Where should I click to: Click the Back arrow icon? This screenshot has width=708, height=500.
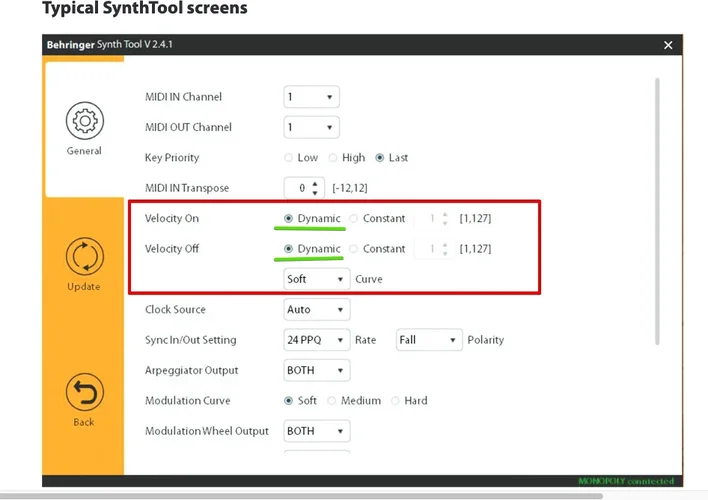click(x=84, y=392)
